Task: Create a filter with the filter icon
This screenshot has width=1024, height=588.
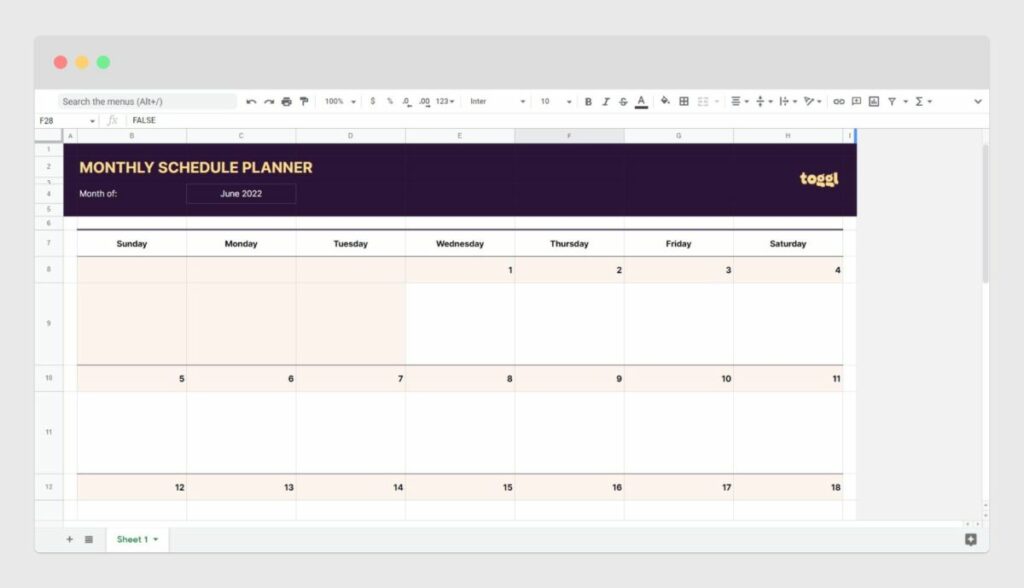Action: (x=892, y=100)
